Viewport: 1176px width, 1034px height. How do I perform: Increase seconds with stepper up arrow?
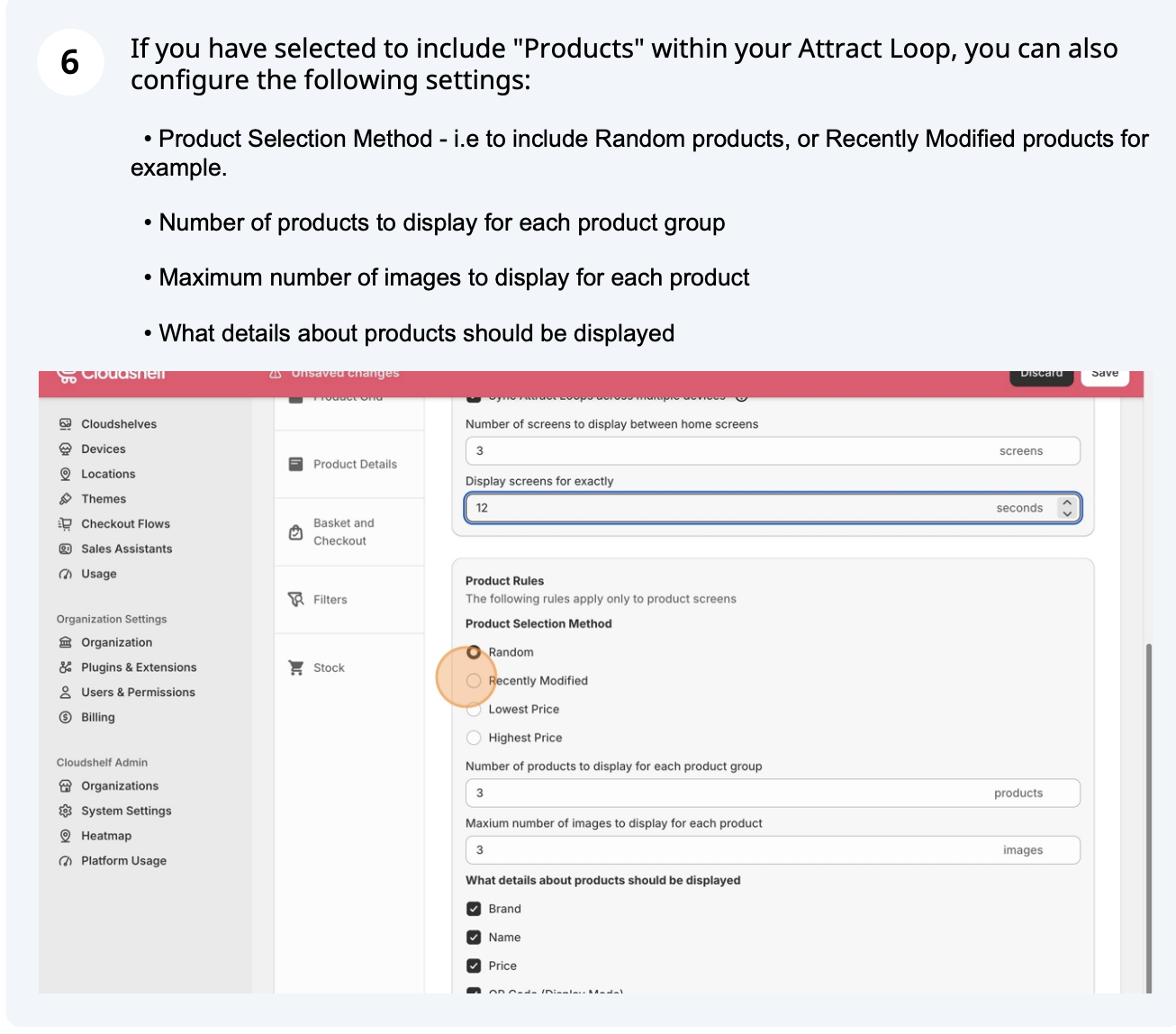(x=1067, y=503)
